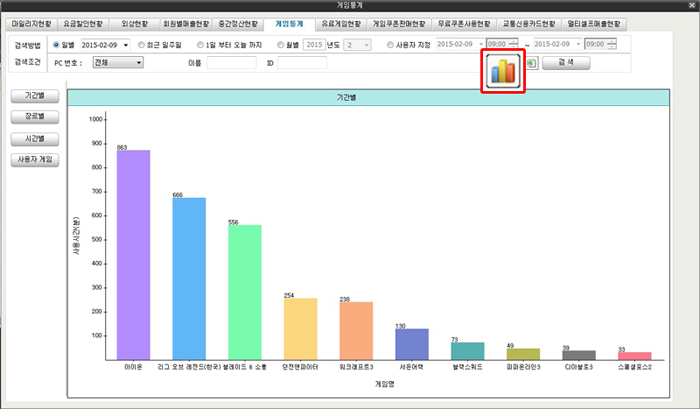Select the 게임통계 tab

click(289, 24)
